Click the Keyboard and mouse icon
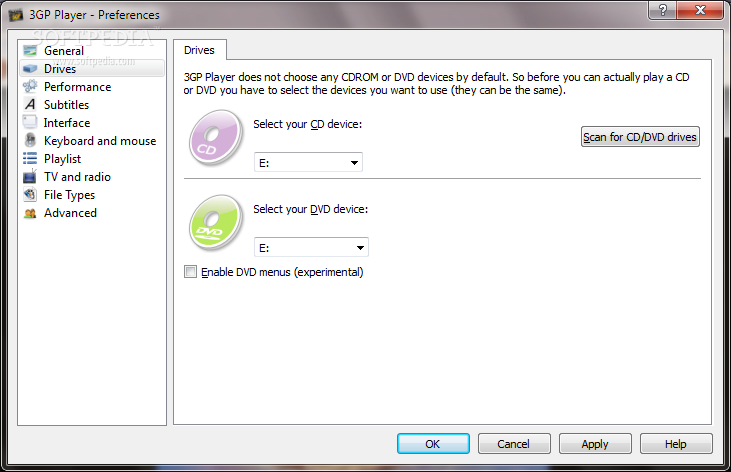 point(30,140)
